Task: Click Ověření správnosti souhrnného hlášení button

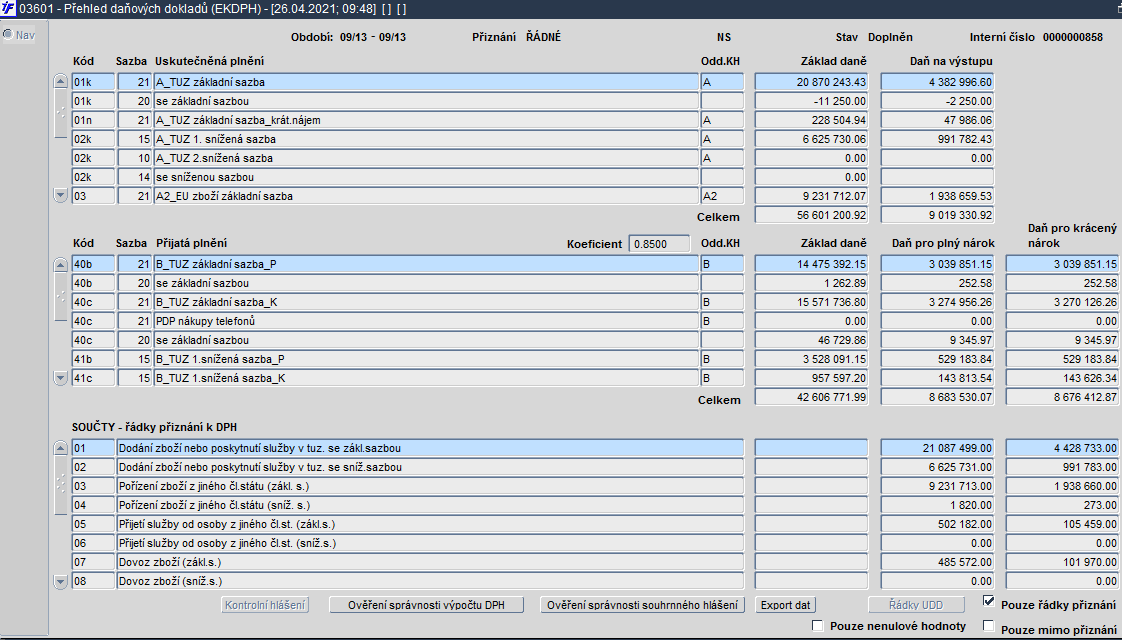Action: point(643,605)
